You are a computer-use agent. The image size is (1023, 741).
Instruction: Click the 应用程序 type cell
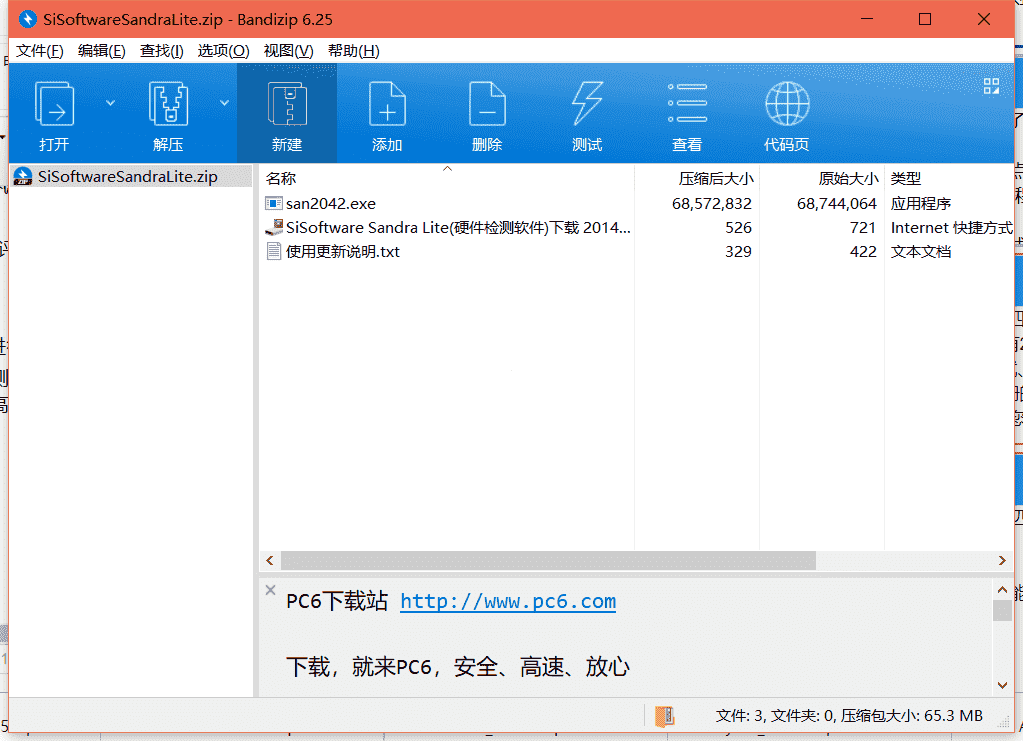pyautogui.click(x=921, y=204)
